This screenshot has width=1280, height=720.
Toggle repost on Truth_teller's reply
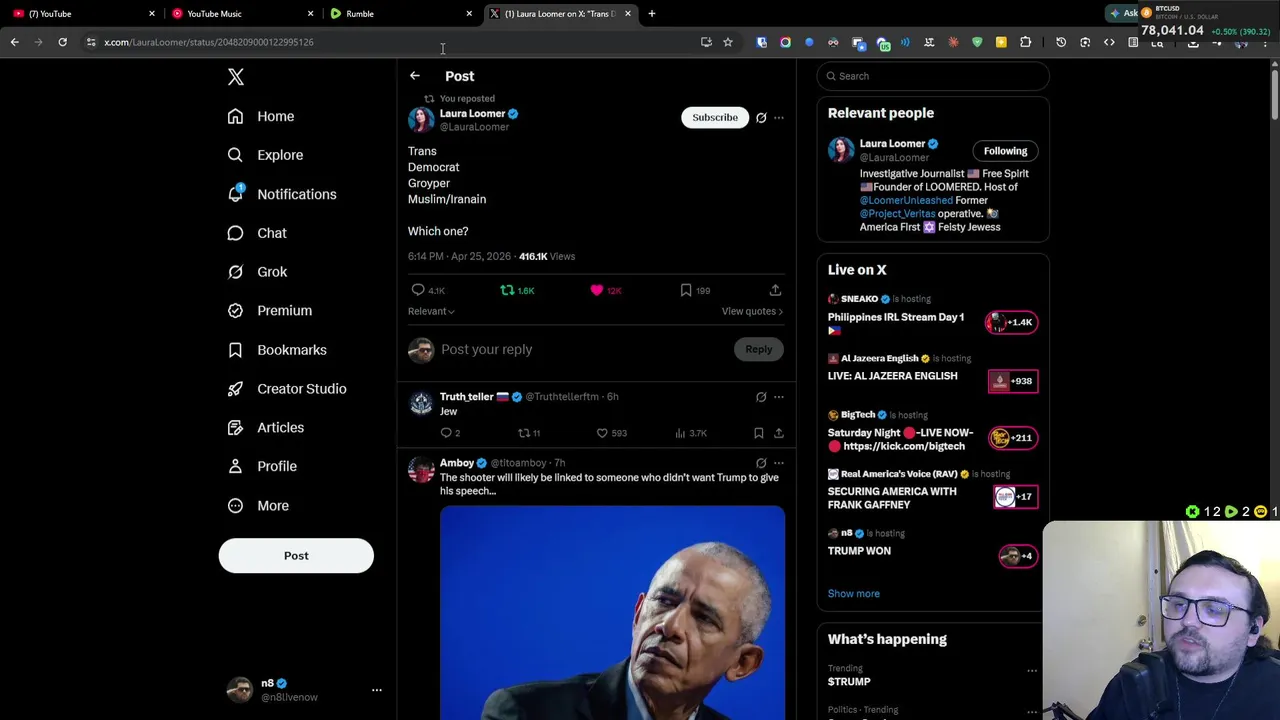pyautogui.click(x=523, y=433)
